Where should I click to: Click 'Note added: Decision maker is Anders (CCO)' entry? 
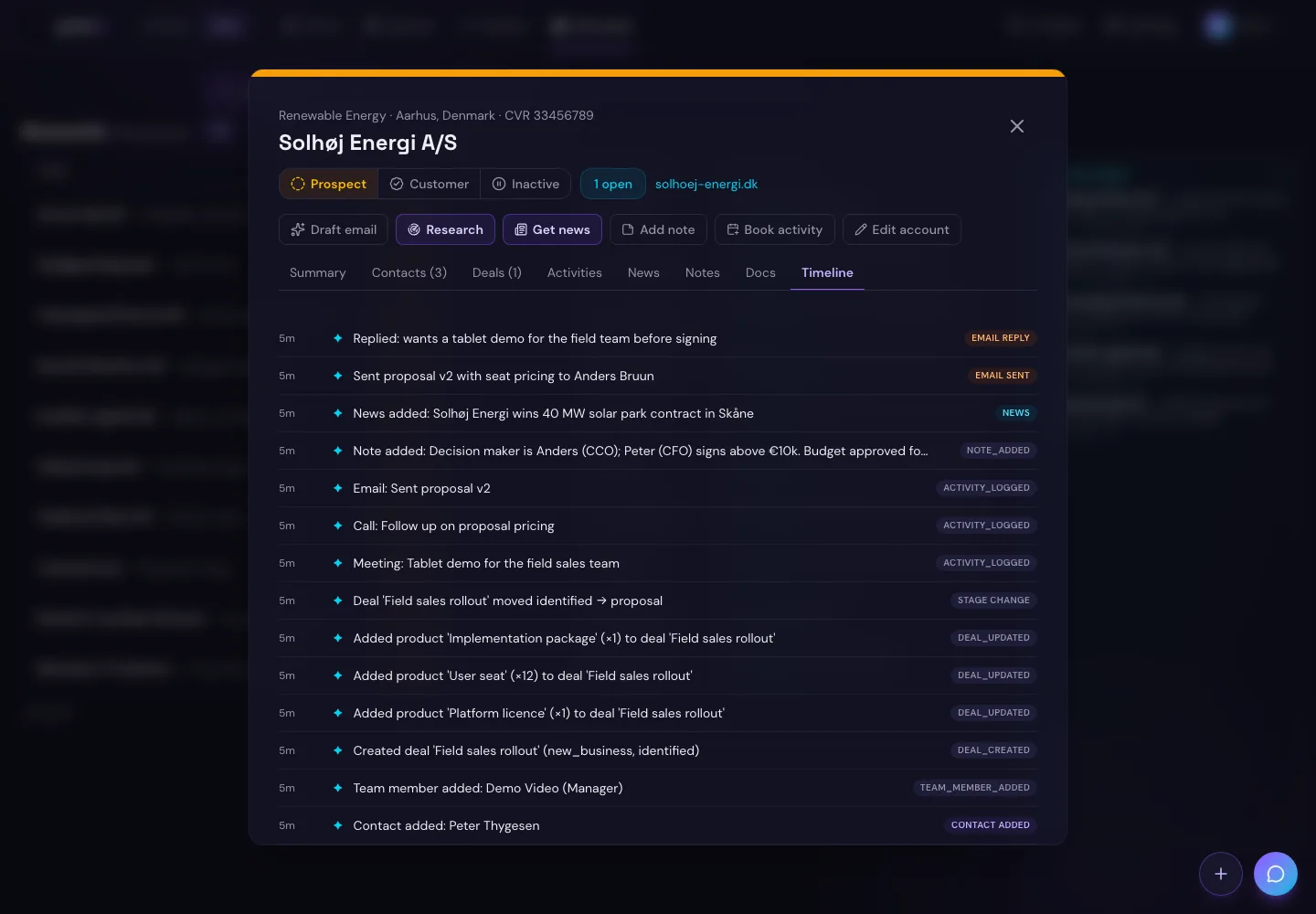click(640, 451)
